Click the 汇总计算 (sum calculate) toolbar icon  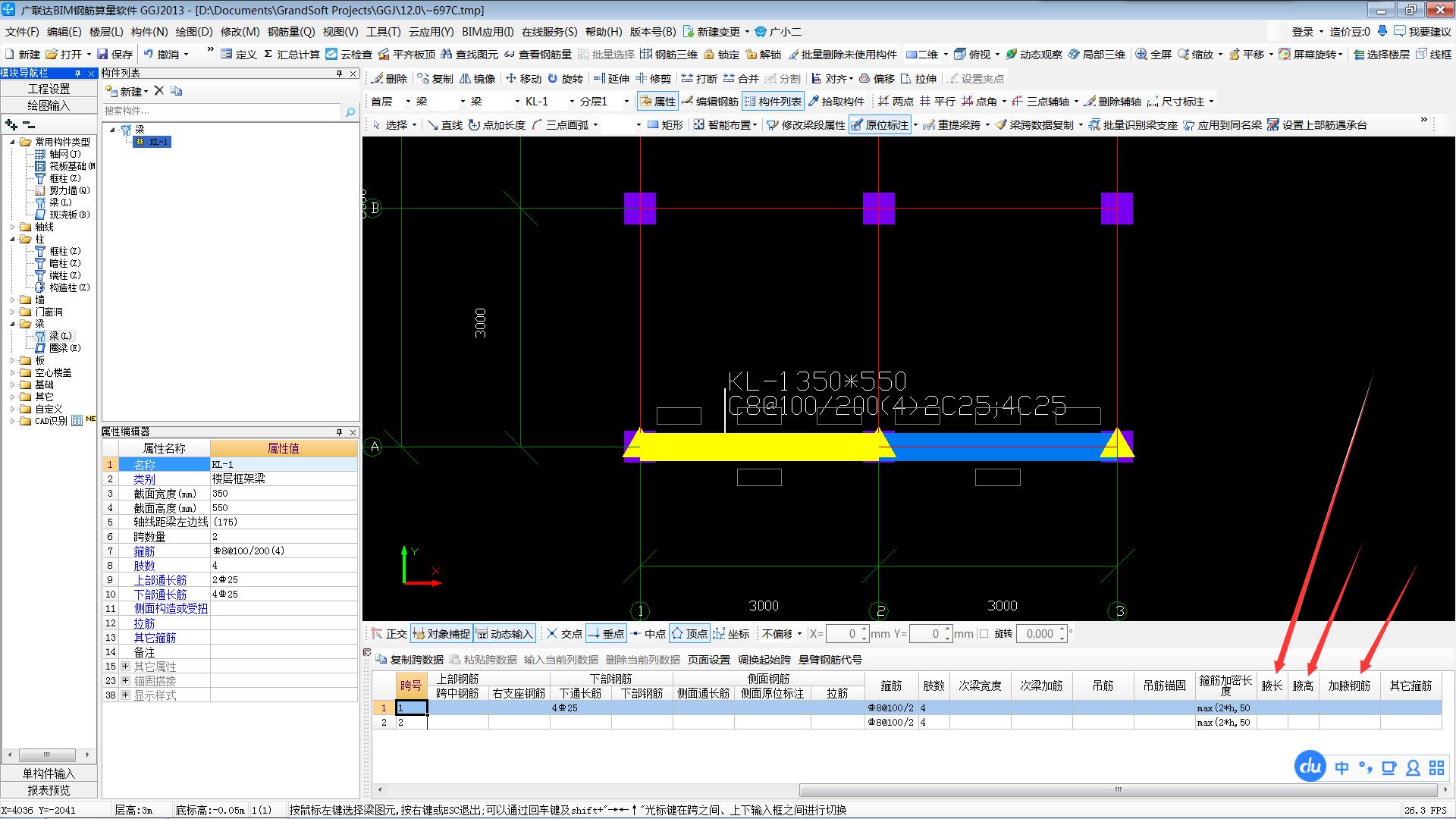292,54
